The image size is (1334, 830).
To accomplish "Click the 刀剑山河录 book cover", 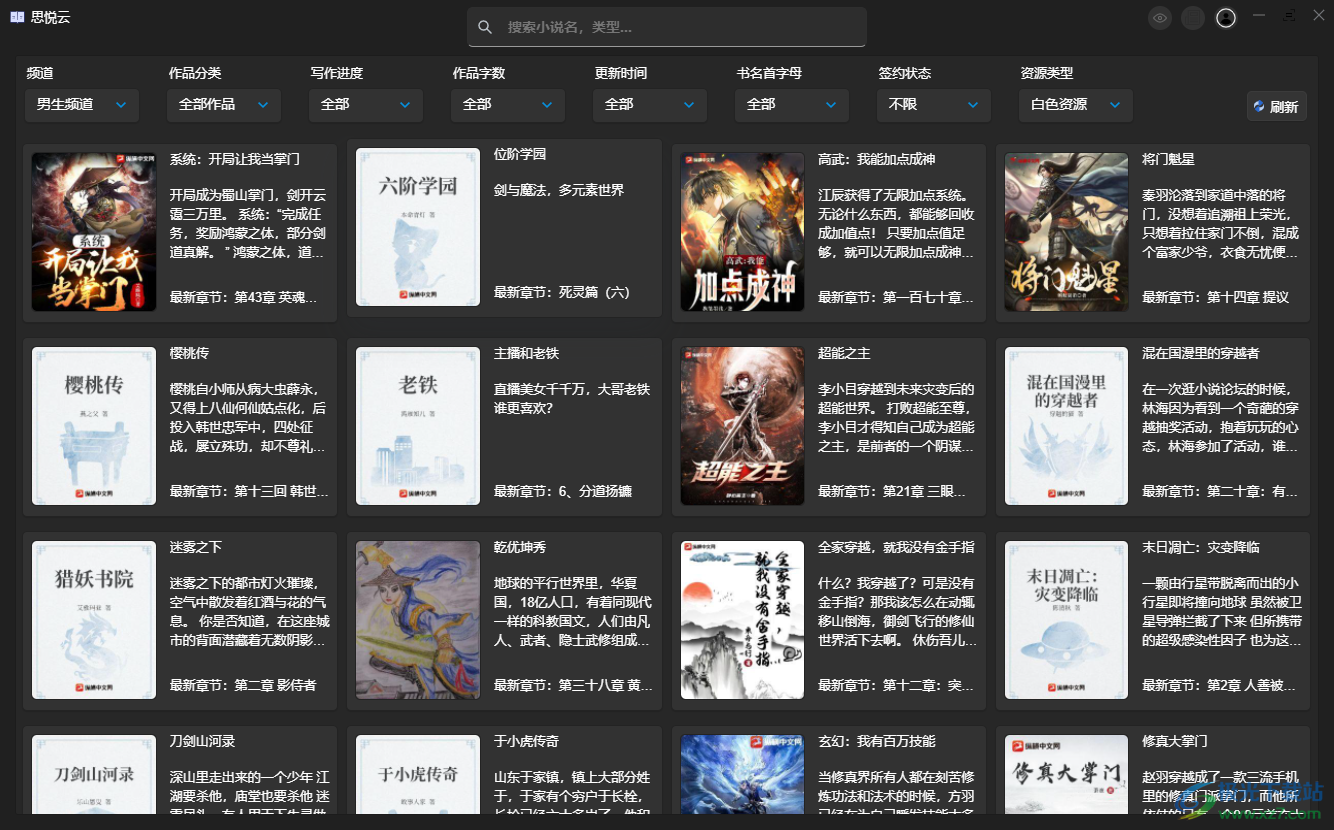I will 94,776.
